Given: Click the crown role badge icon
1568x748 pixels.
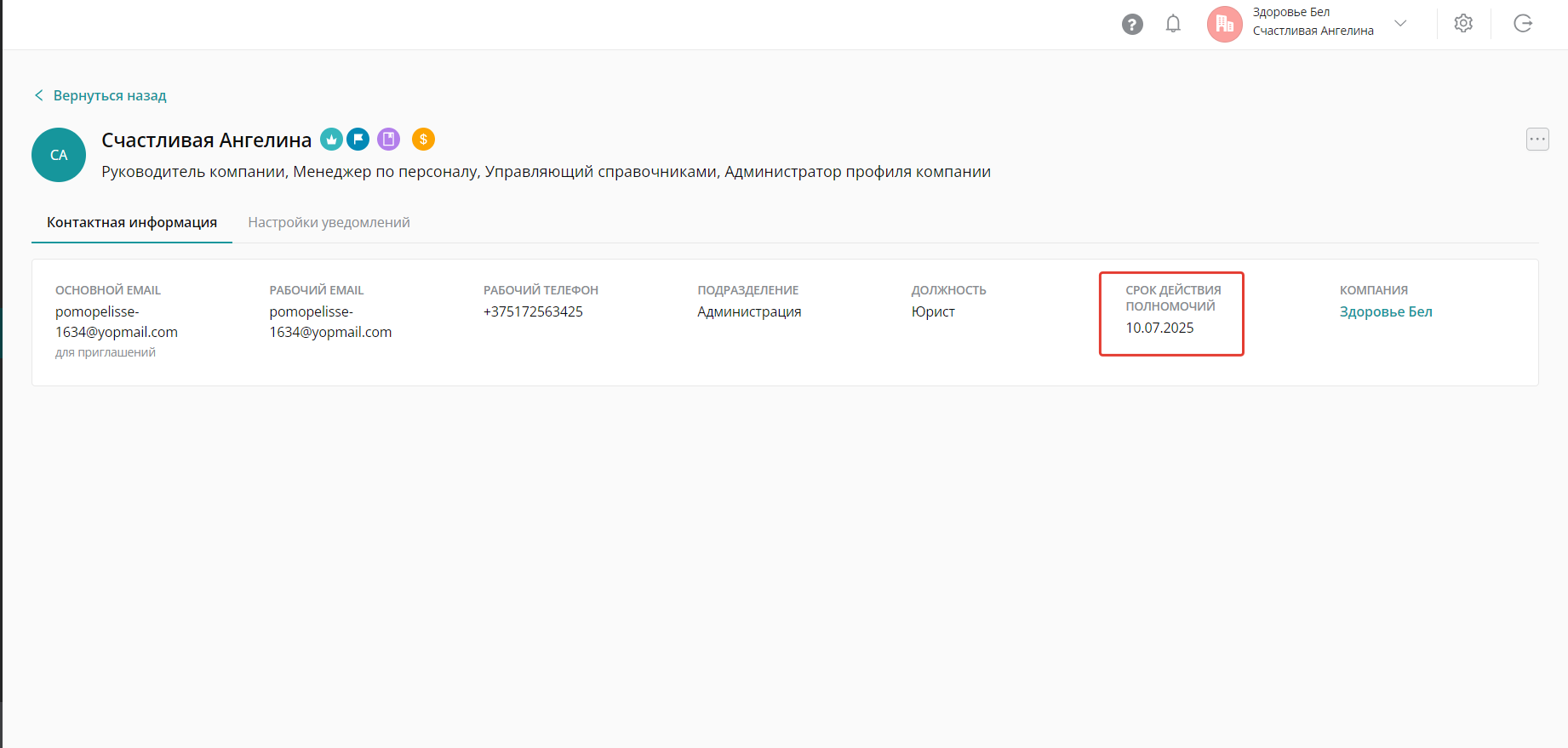Looking at the screenshot, I should (331, 139).
